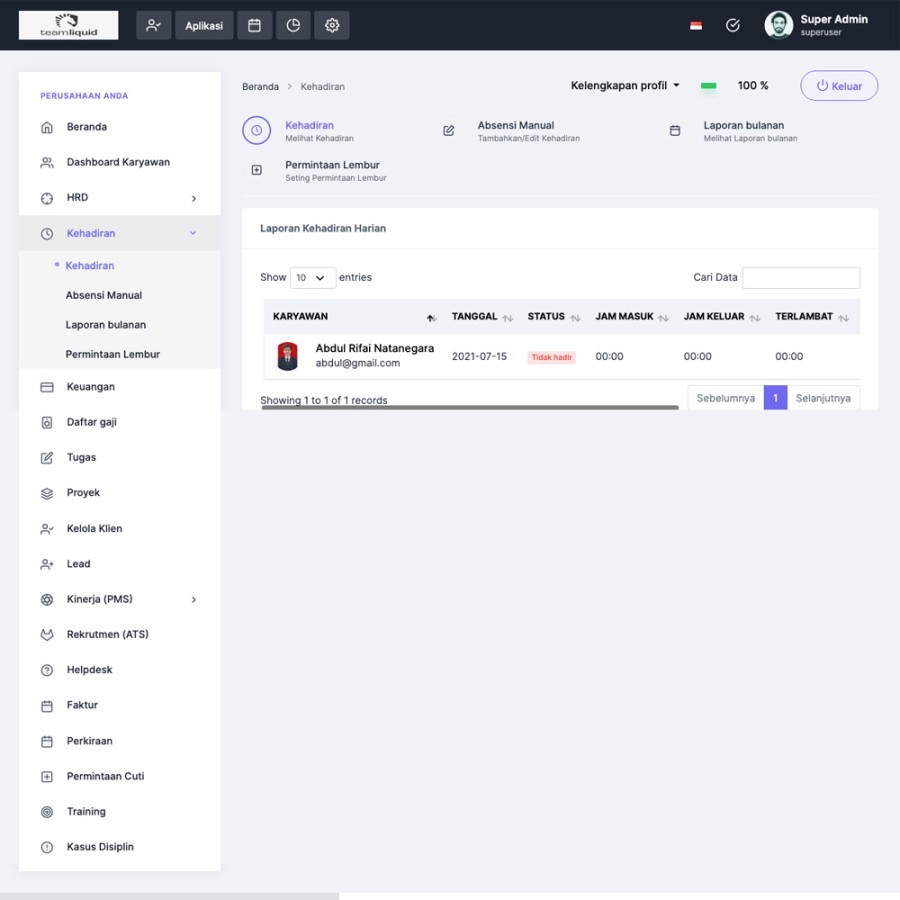Open Laporan bulanan calendar icon shortcut
Viewport: 900px width, 900px height.
coord(675,131)
